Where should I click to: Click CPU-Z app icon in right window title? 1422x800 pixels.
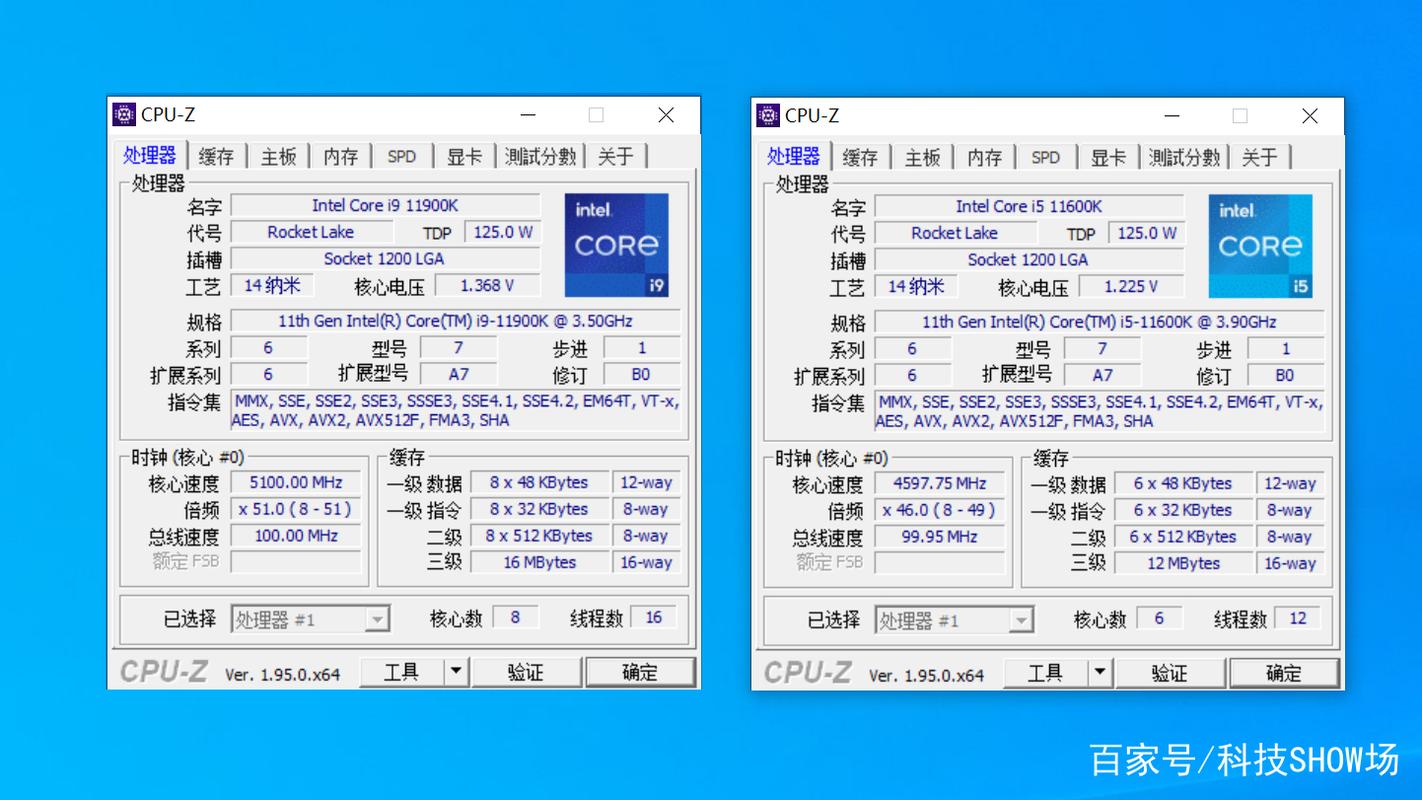point(768,115)
